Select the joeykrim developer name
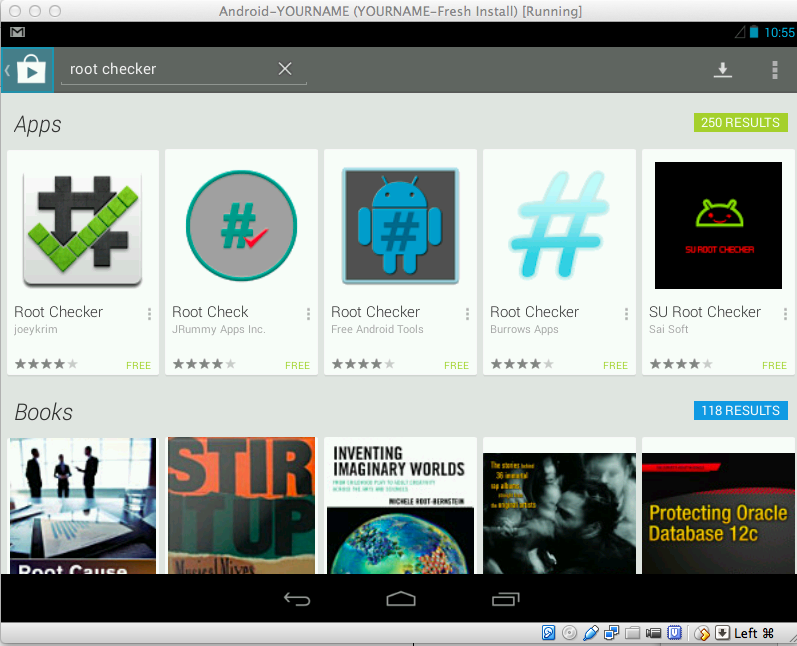Viewport: 797px width, 646px height. pos(36,329)
